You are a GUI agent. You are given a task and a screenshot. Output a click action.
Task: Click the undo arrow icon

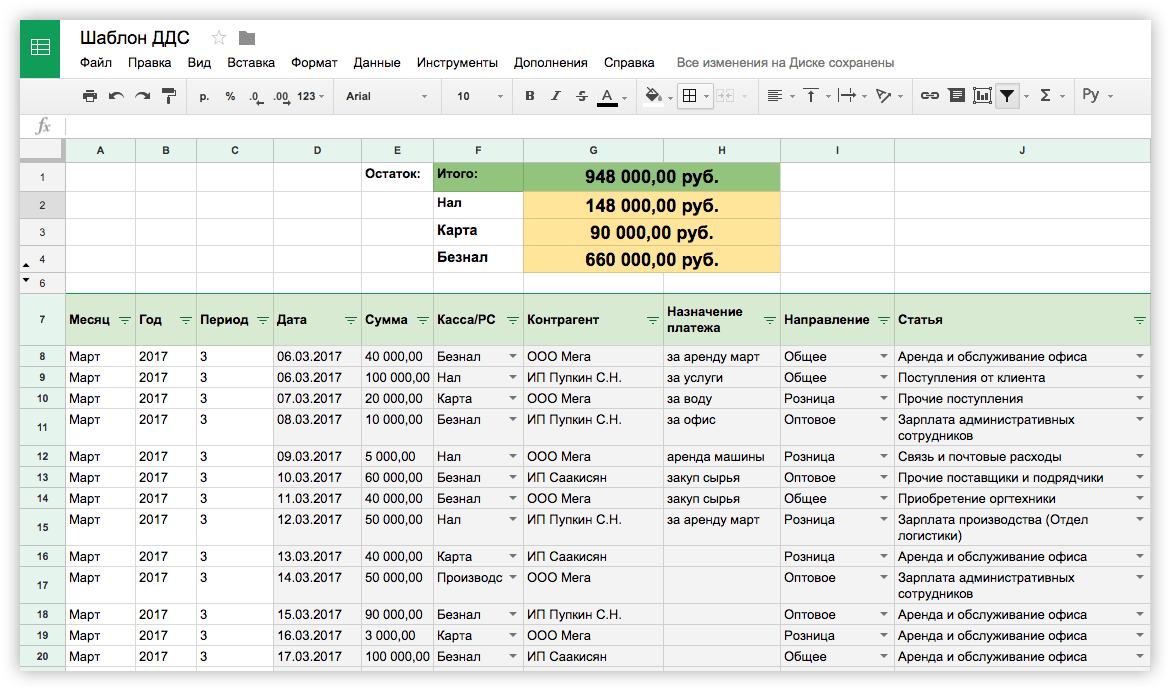[116, 96]
